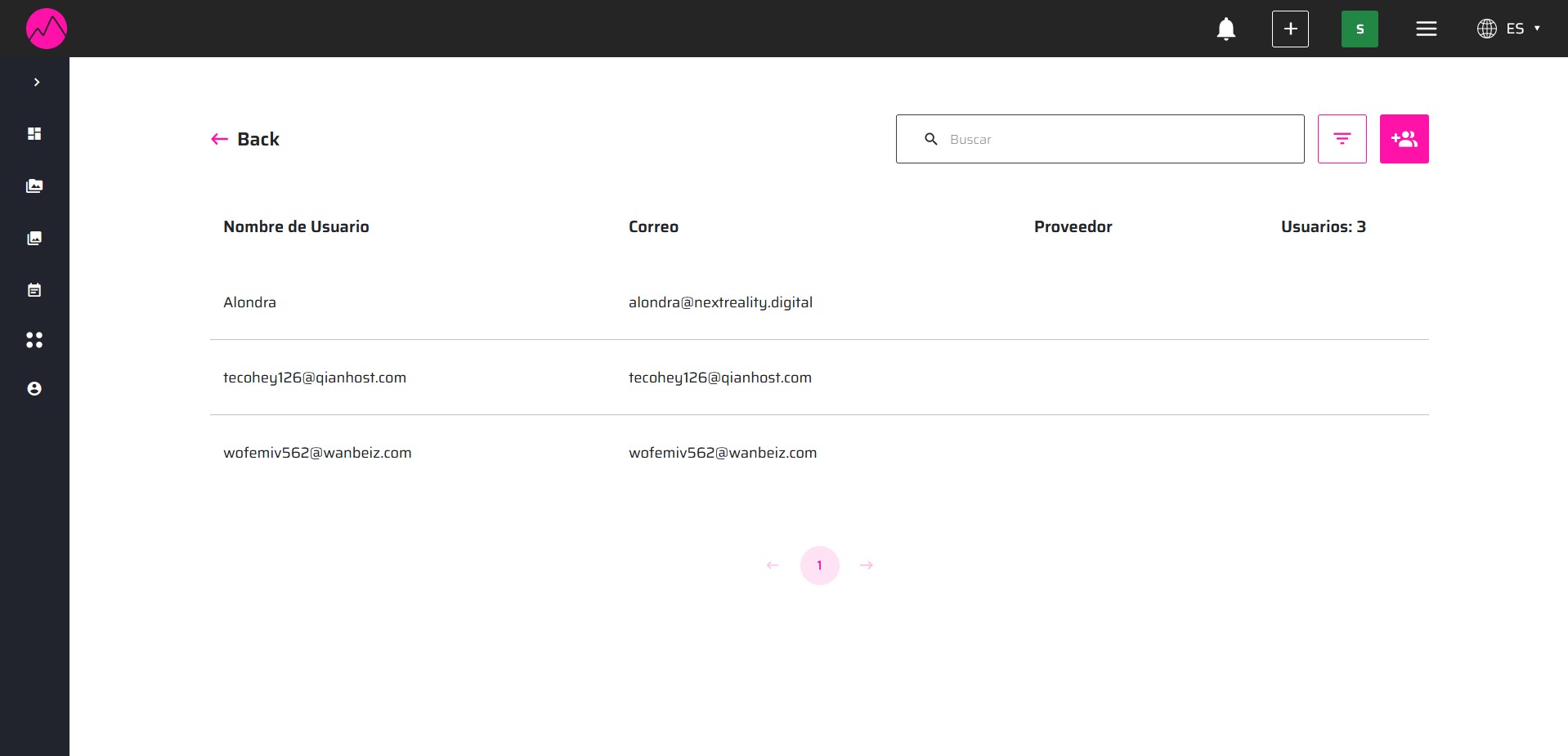This screenshot has width=1568, height=756.
Task: Go to next page arrow in pagination
Action: 867,566
